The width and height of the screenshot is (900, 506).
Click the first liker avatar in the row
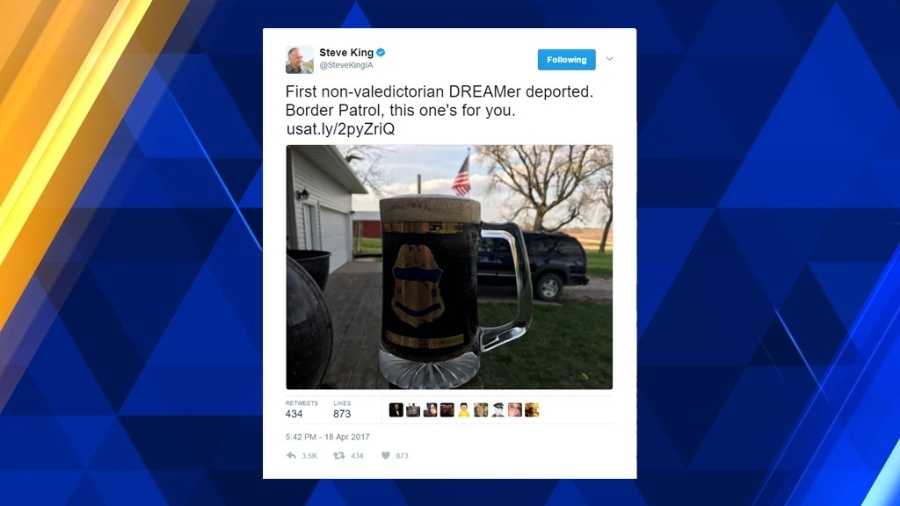pyautogui.click(x=396, y=410)
